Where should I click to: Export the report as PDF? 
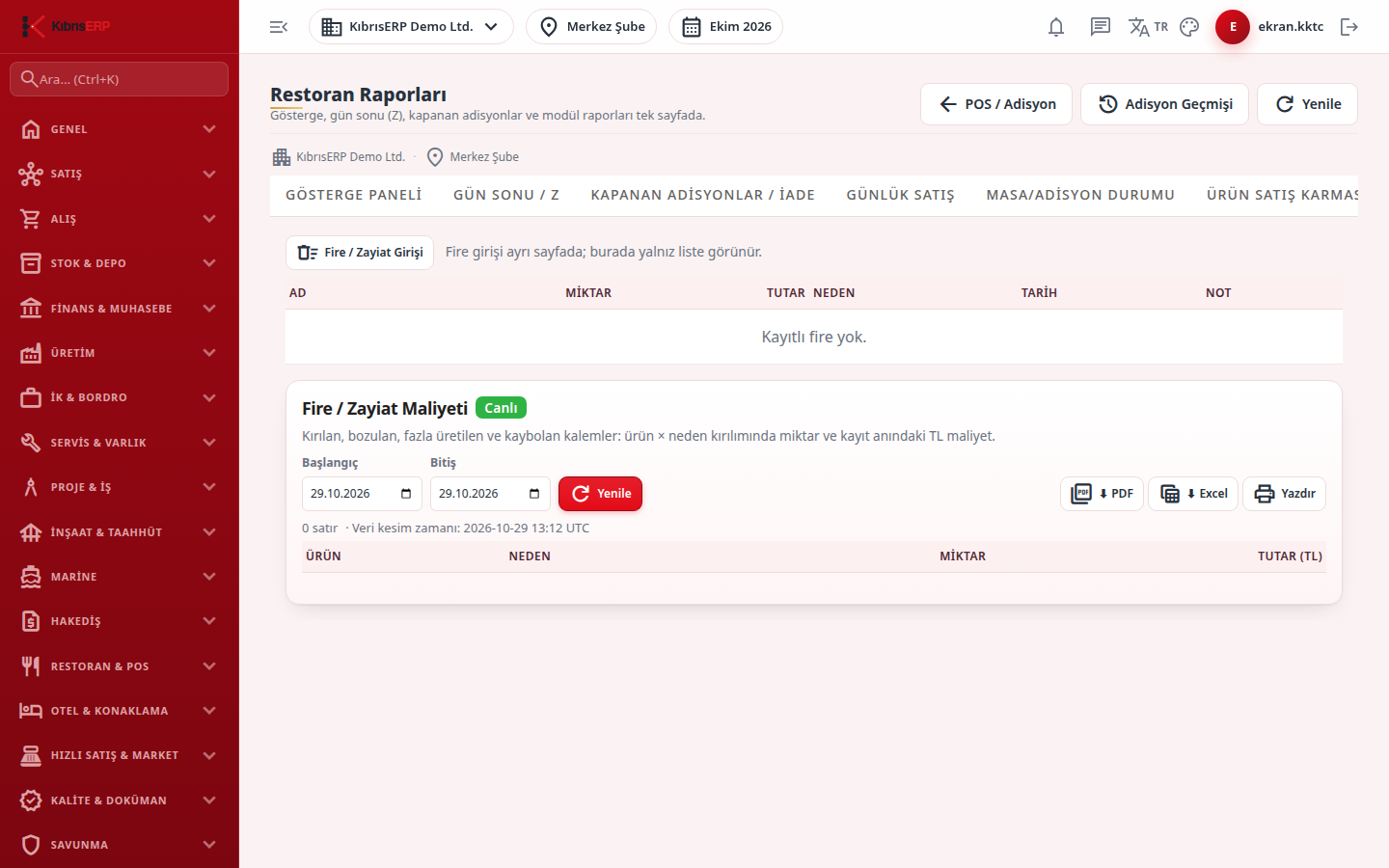(1102, 494)
